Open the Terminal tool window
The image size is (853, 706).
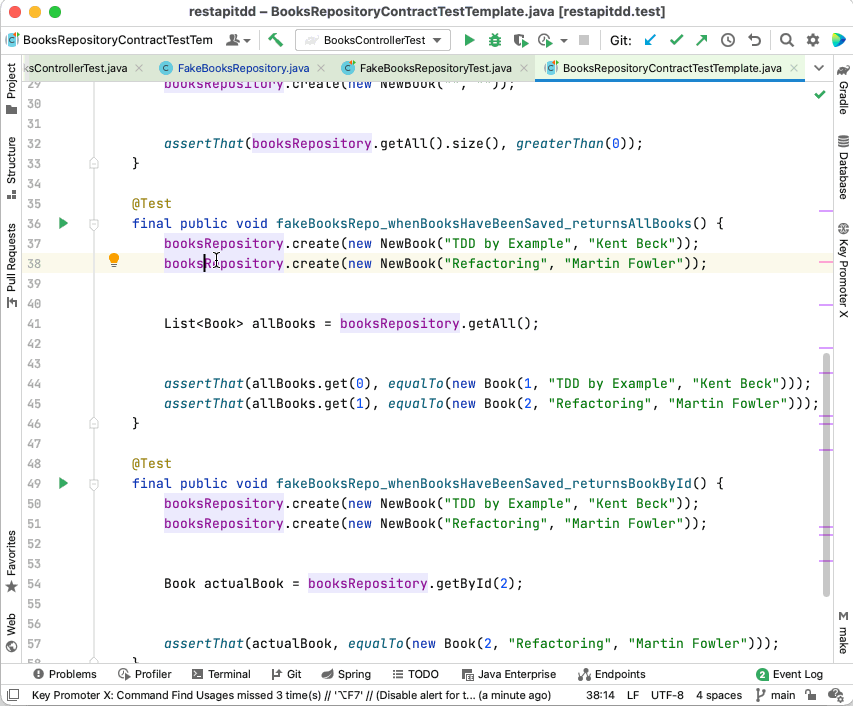tap(221, 674)
